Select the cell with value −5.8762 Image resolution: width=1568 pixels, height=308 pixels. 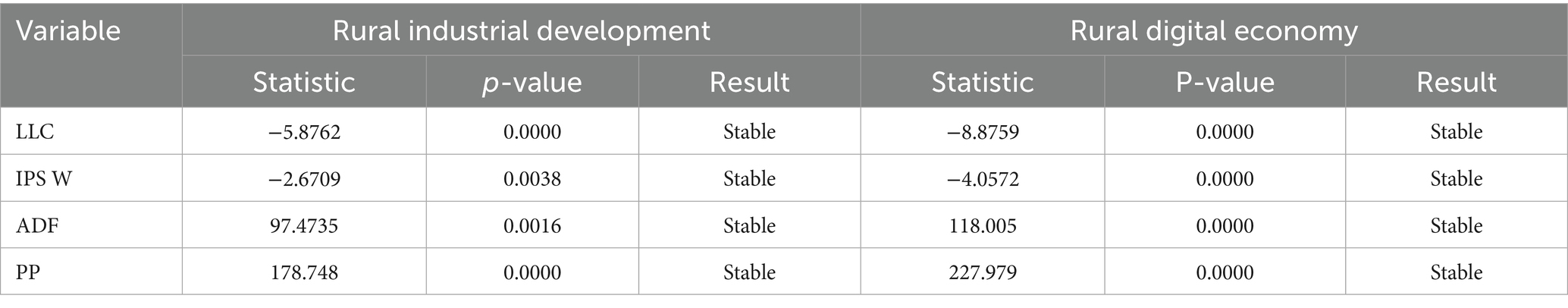coord(304,131)
